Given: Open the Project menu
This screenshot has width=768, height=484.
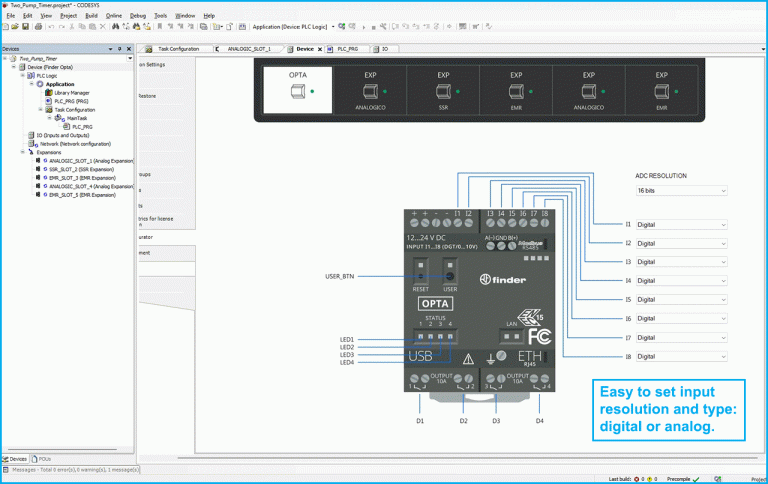Looking at the screenshot, I should 69,16.
